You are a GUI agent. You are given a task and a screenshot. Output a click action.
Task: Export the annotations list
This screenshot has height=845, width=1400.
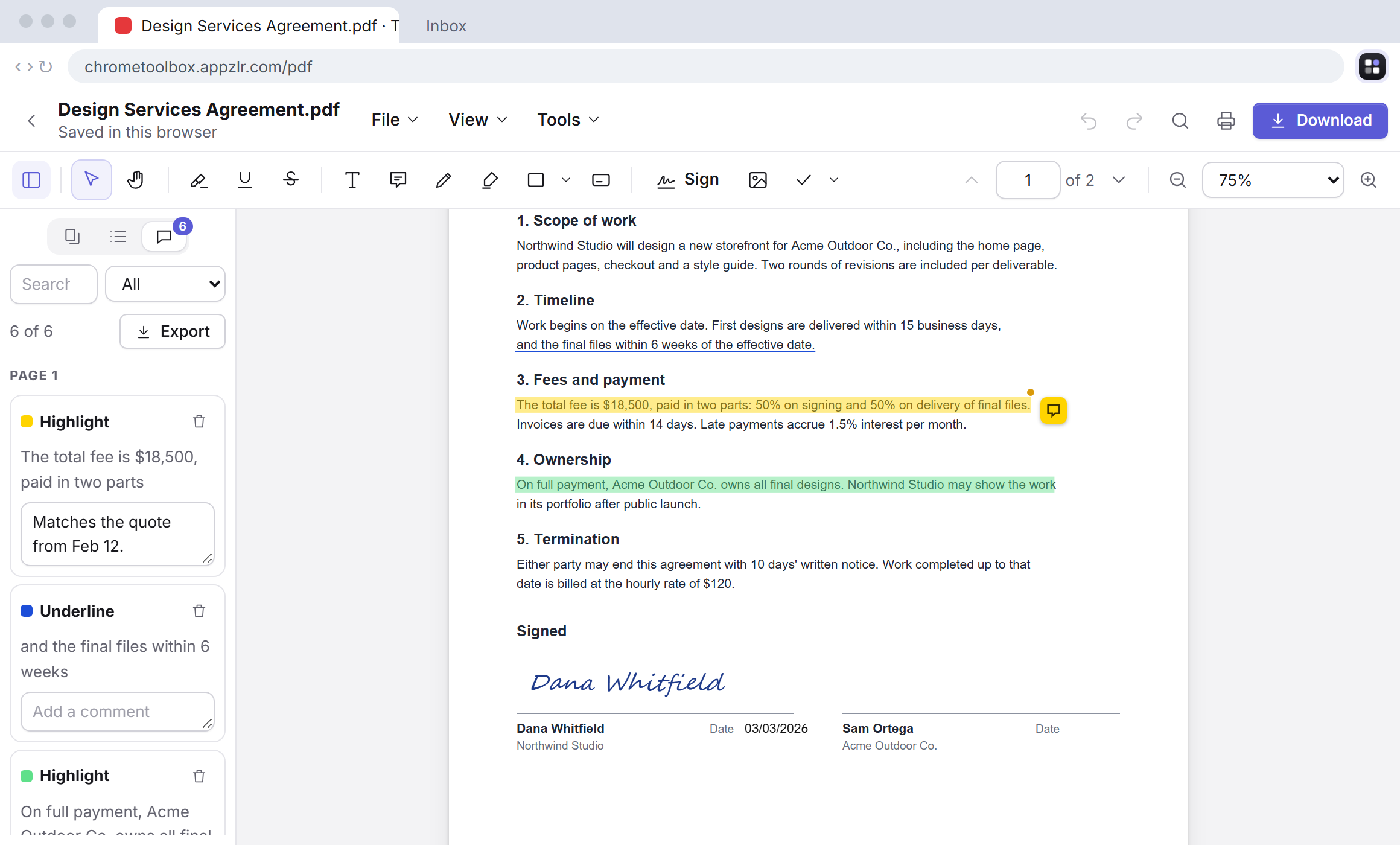(x=173, y=331)
